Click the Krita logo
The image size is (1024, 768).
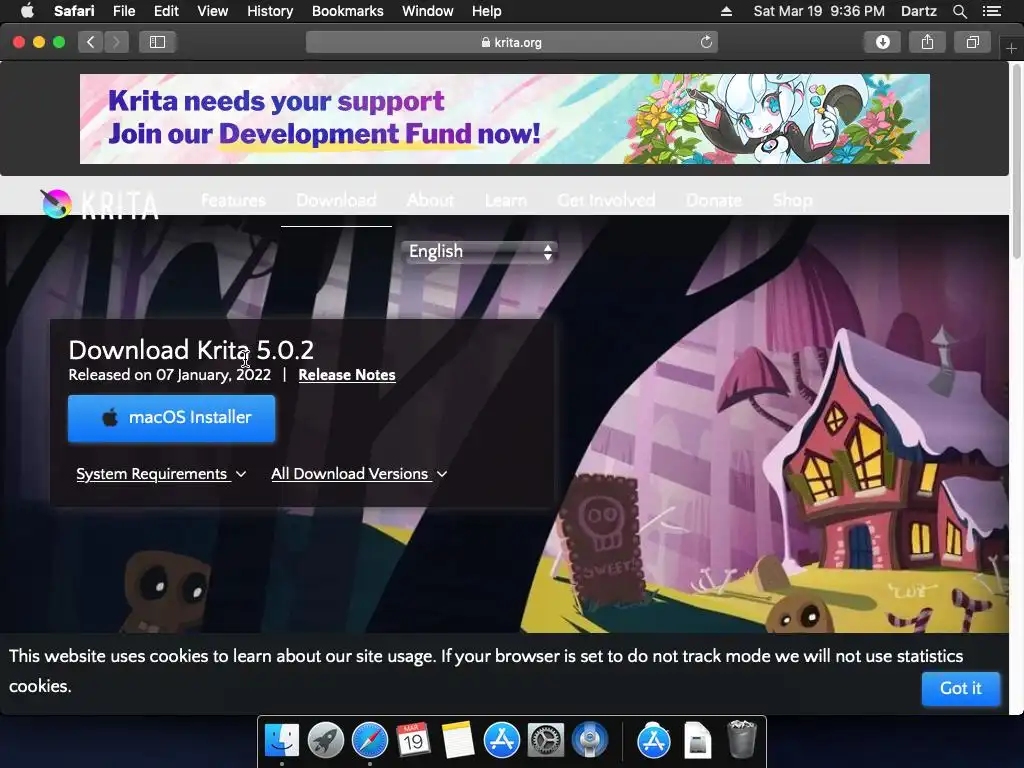(99, 204)
